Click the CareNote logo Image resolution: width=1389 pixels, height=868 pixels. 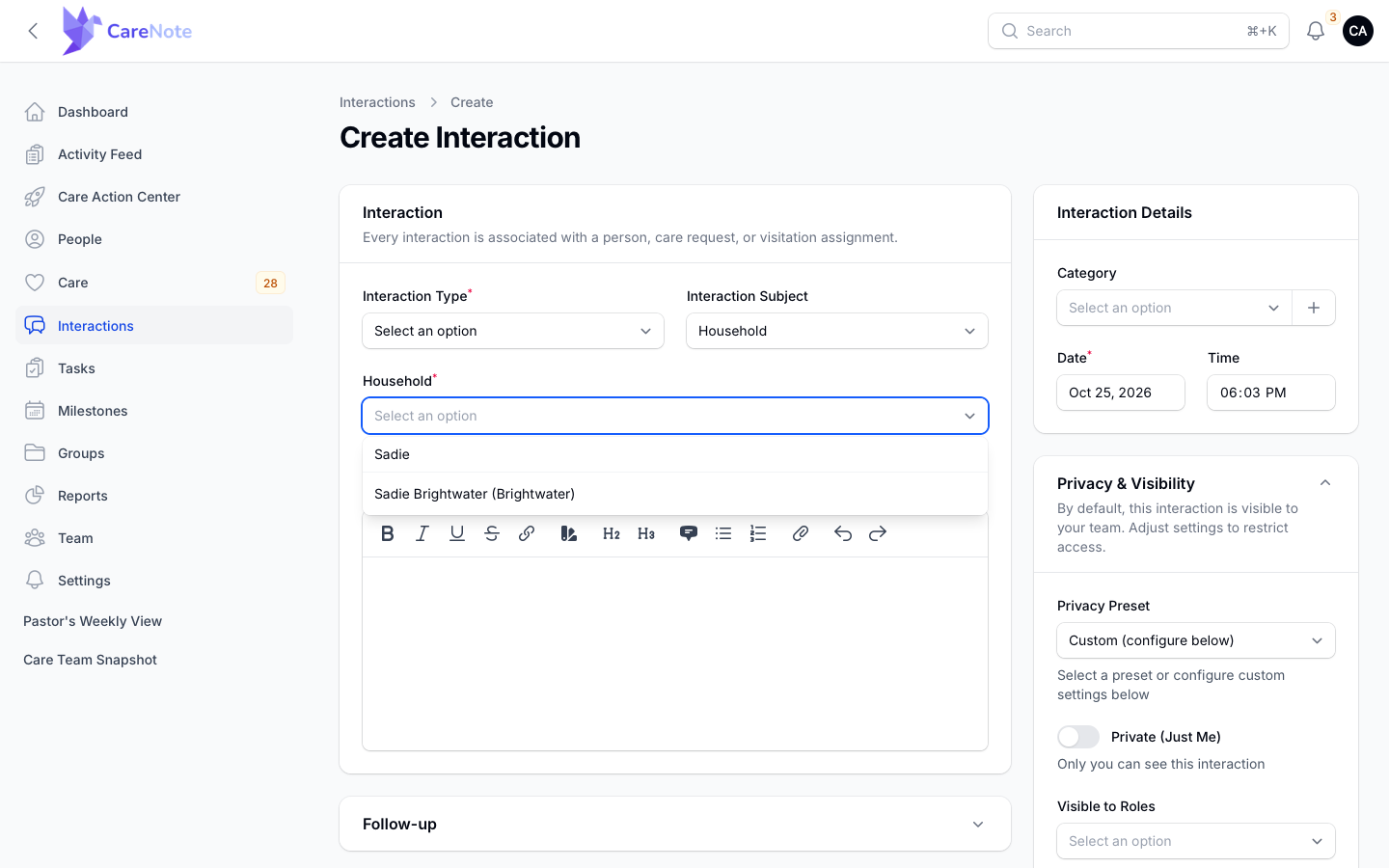pyautogui.click(x=126, y=31)
